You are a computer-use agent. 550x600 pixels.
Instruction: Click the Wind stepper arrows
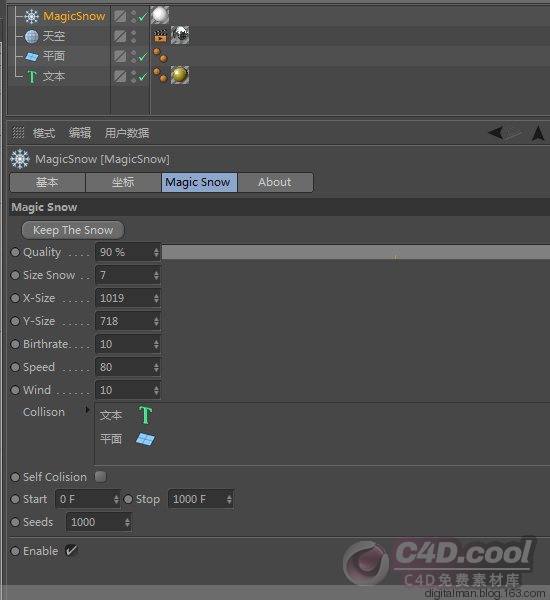(x=156, y=390)
